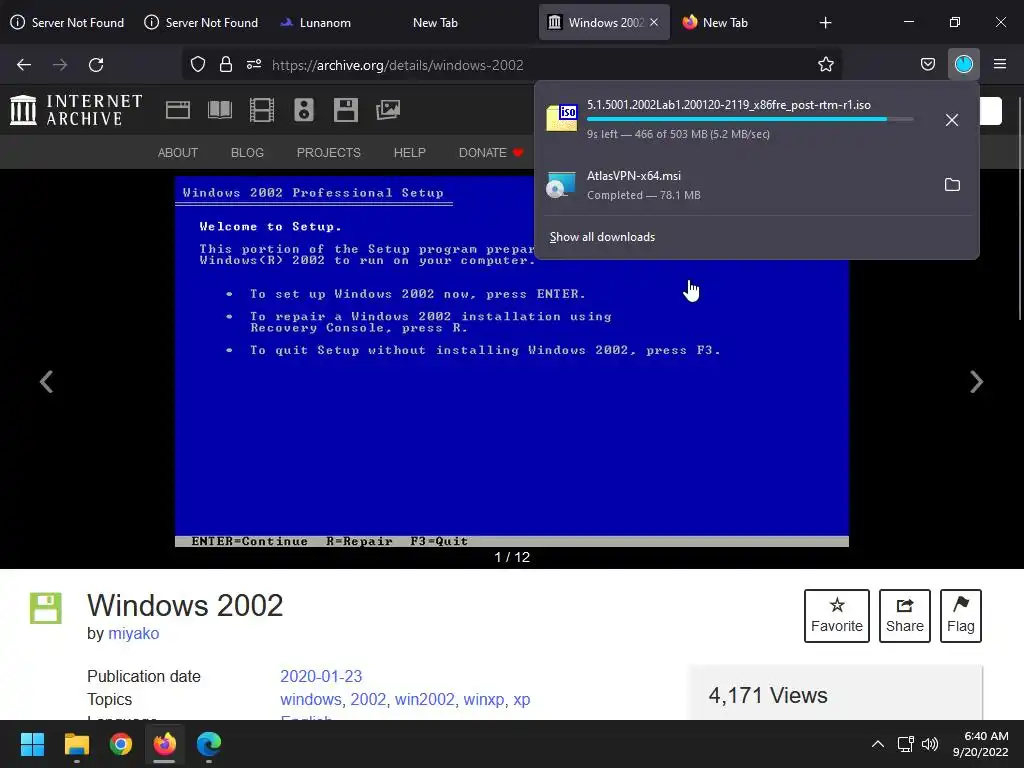This screenshot has width=1024, height=768.
Task: Click the address bar URL
Action: (397, 65)
